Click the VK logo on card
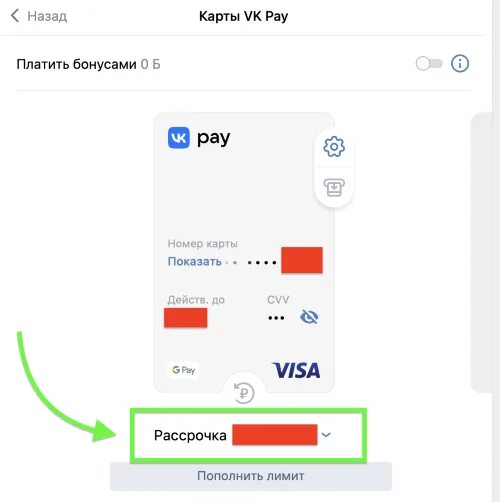The image size is (500, 502). [x=179, y=137]
